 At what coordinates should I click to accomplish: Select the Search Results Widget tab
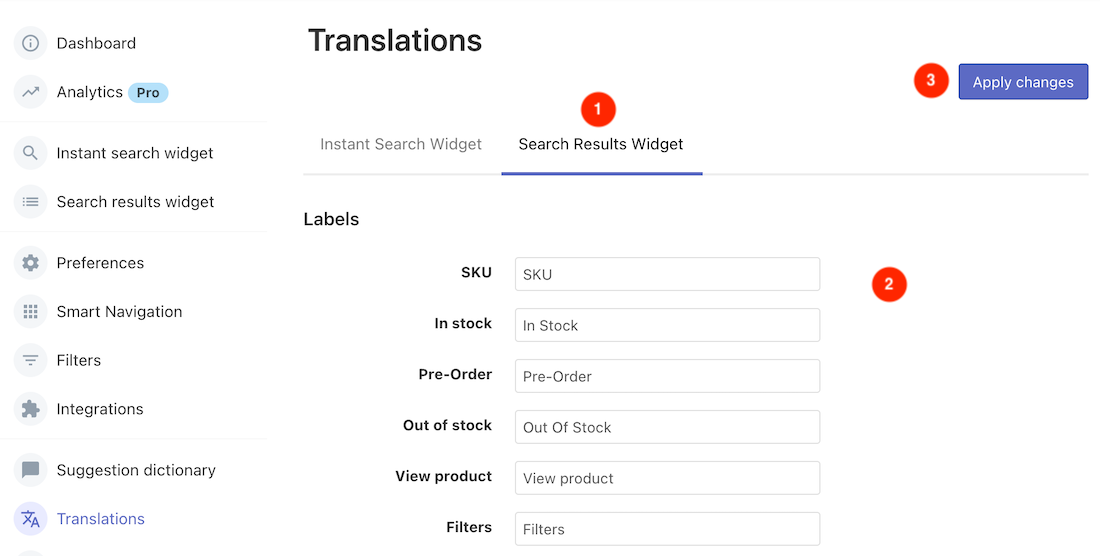pyautogui.click(x=601, y=144)
